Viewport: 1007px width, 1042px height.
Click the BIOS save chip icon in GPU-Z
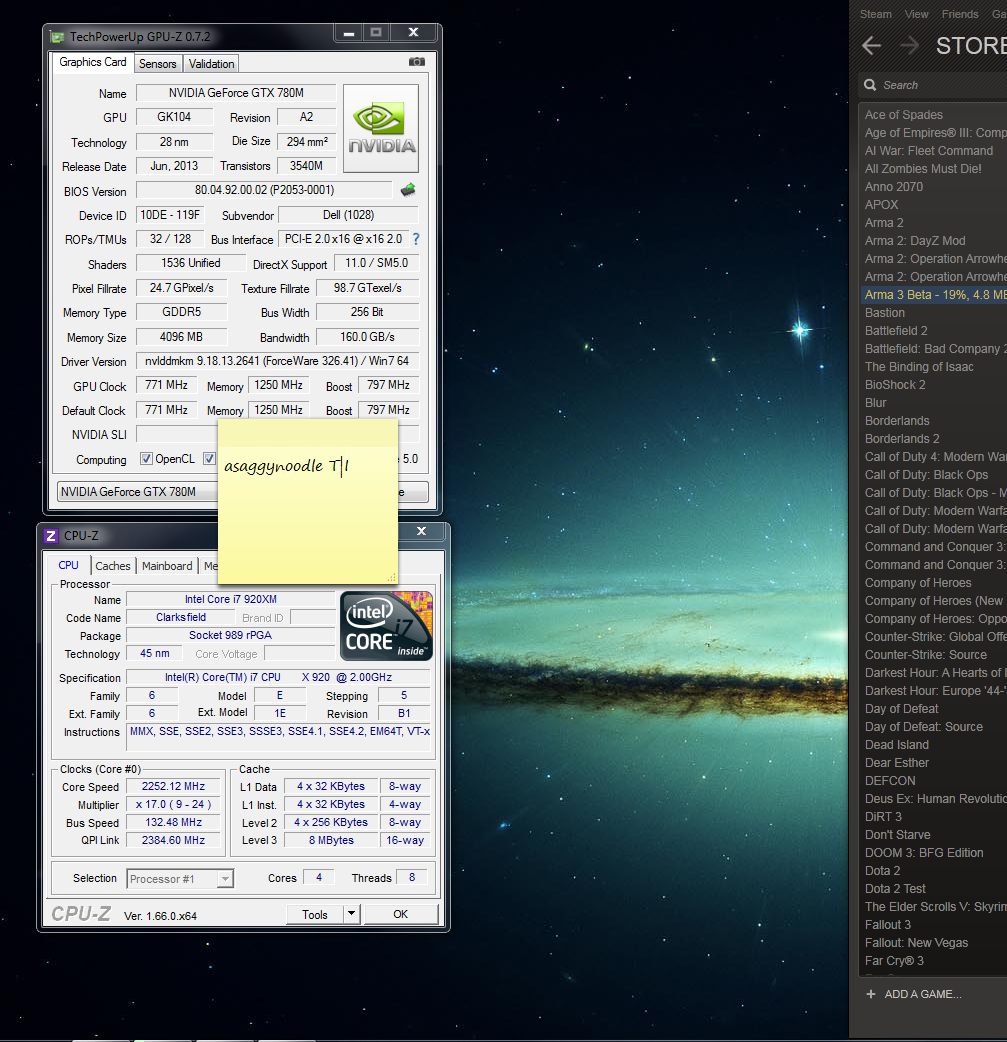[408, 190]
